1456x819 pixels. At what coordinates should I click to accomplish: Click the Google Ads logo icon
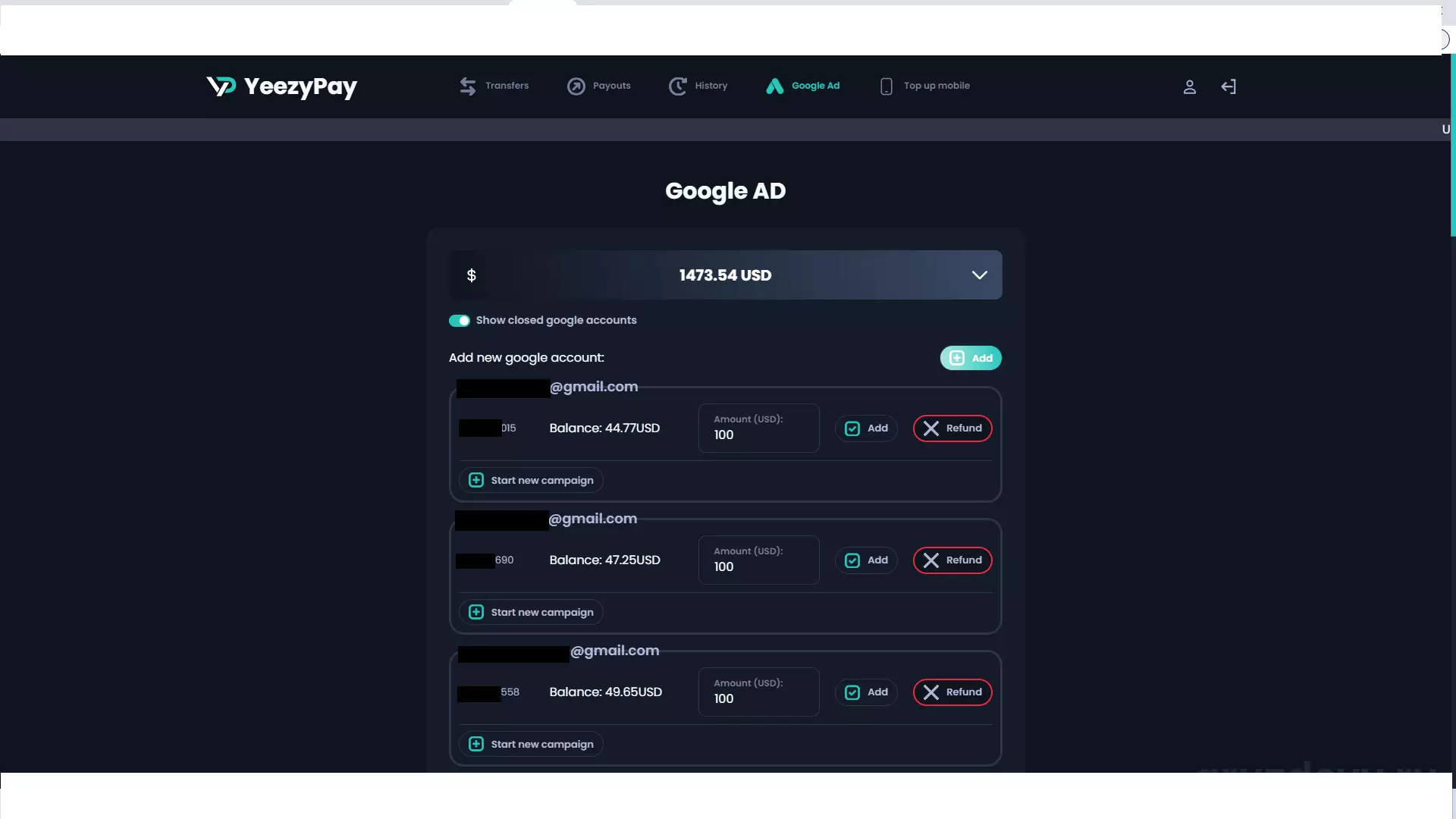774,86
